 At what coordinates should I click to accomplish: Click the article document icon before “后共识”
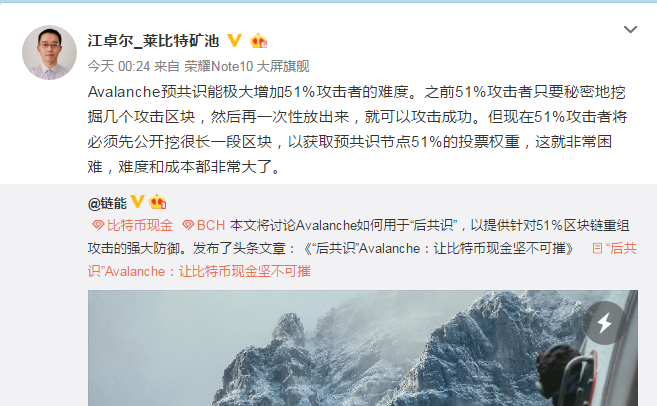coord(597,248)
